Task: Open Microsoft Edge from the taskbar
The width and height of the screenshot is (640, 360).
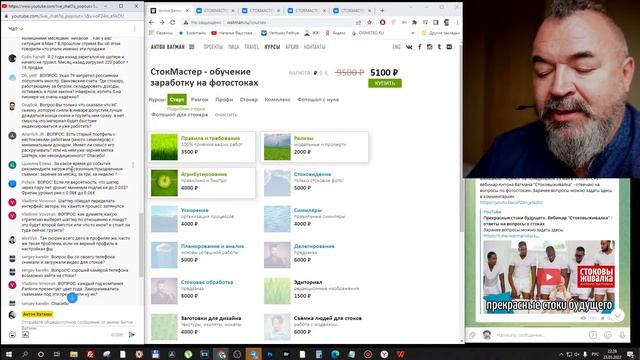Action: point(335,354)
